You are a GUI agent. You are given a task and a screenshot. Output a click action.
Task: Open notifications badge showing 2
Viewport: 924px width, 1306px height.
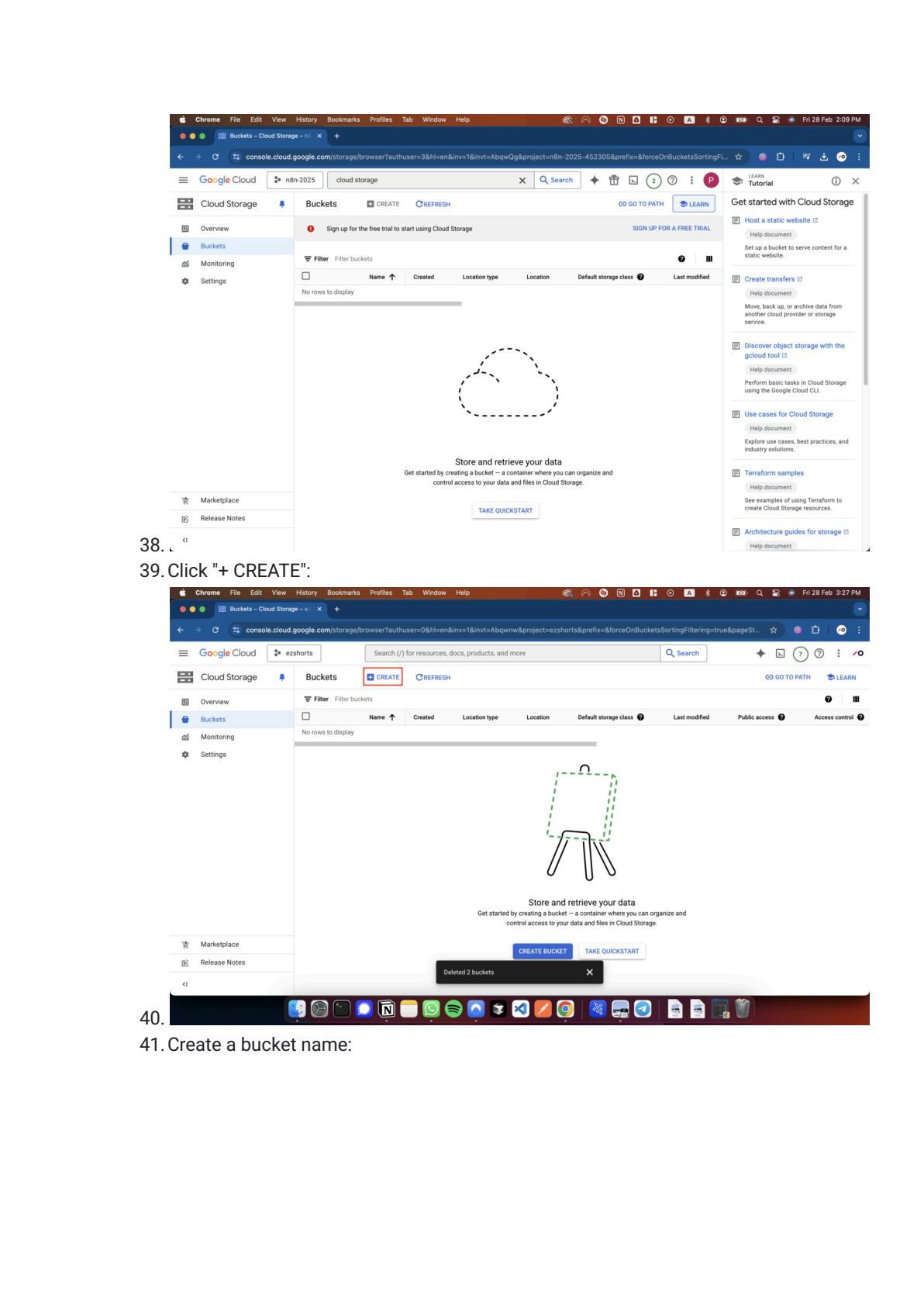pyautogui.click(x=653, y=181)
